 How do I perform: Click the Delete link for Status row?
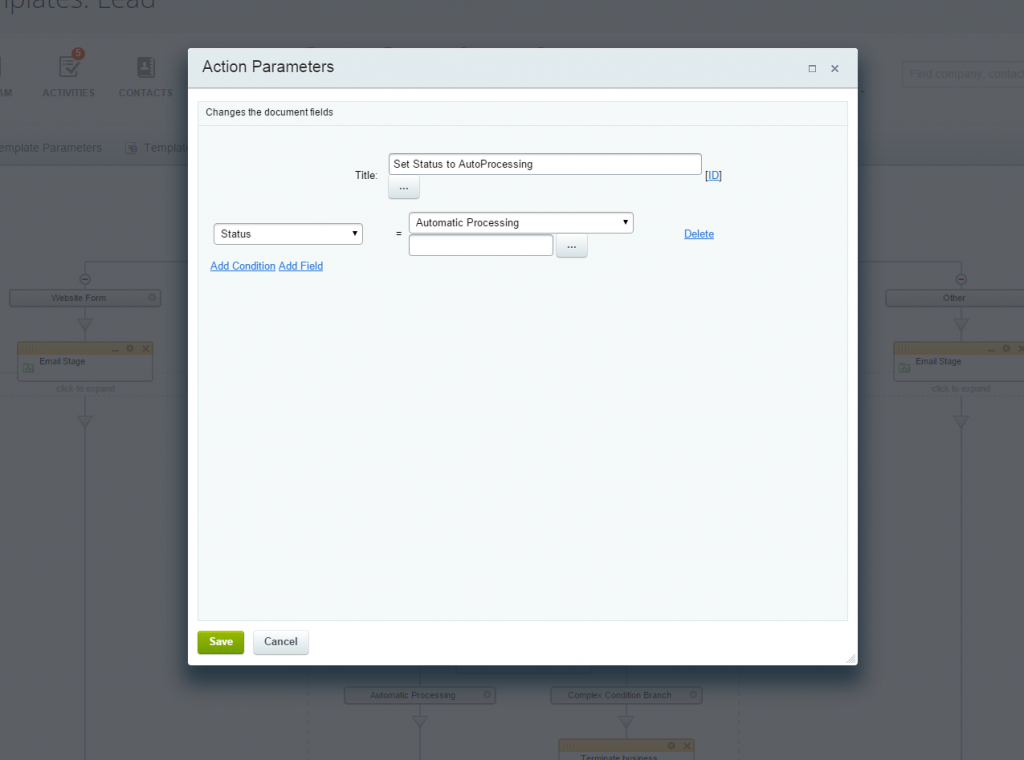[x=699, y=234]
